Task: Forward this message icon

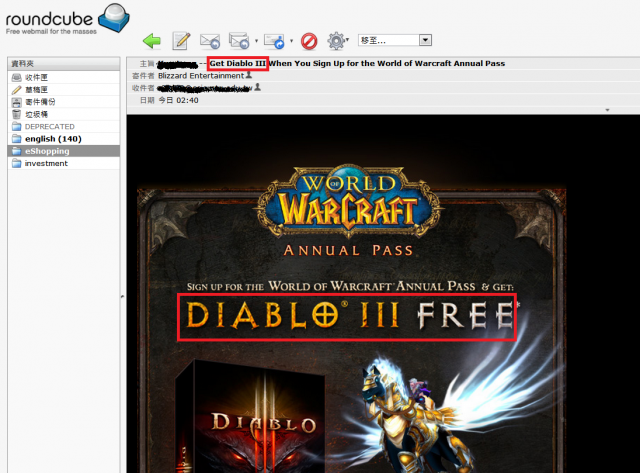Action: pos(274,41)
